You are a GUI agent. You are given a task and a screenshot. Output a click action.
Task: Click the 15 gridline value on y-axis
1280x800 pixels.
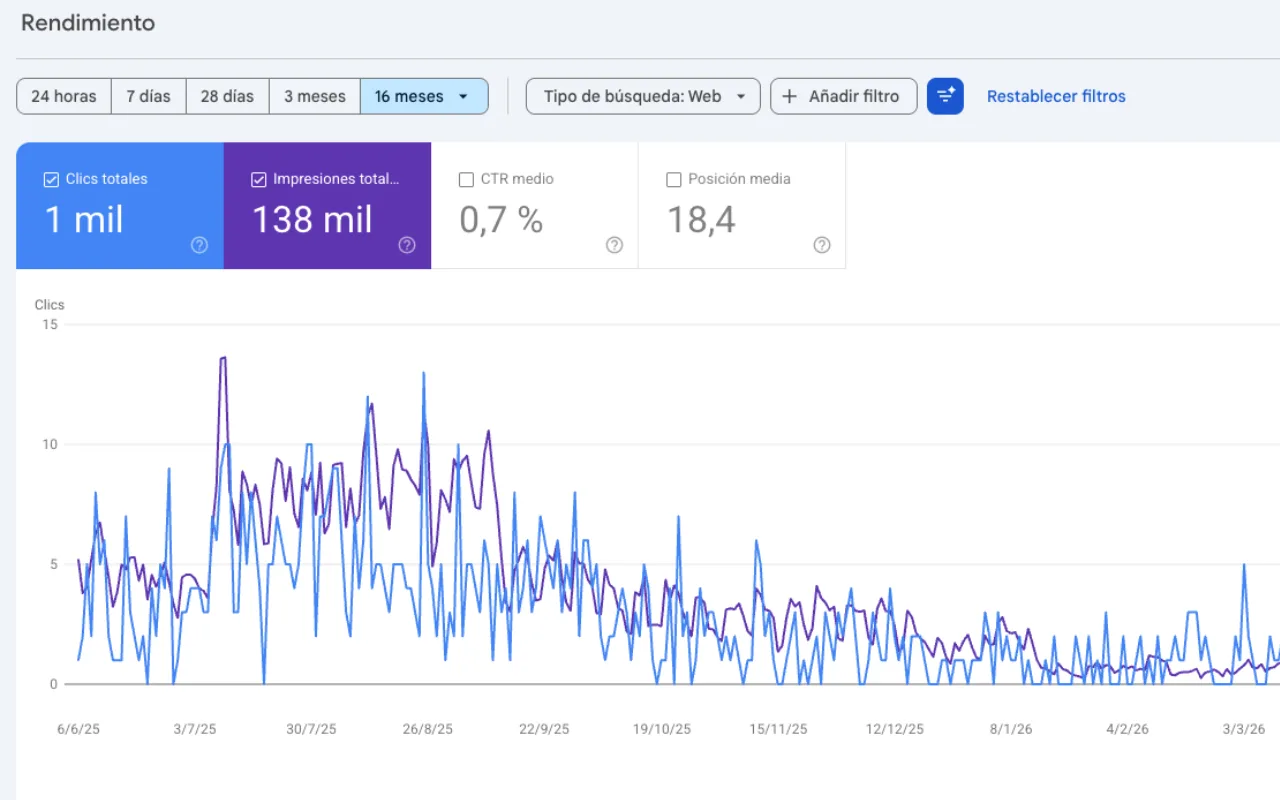coord(50,325)
